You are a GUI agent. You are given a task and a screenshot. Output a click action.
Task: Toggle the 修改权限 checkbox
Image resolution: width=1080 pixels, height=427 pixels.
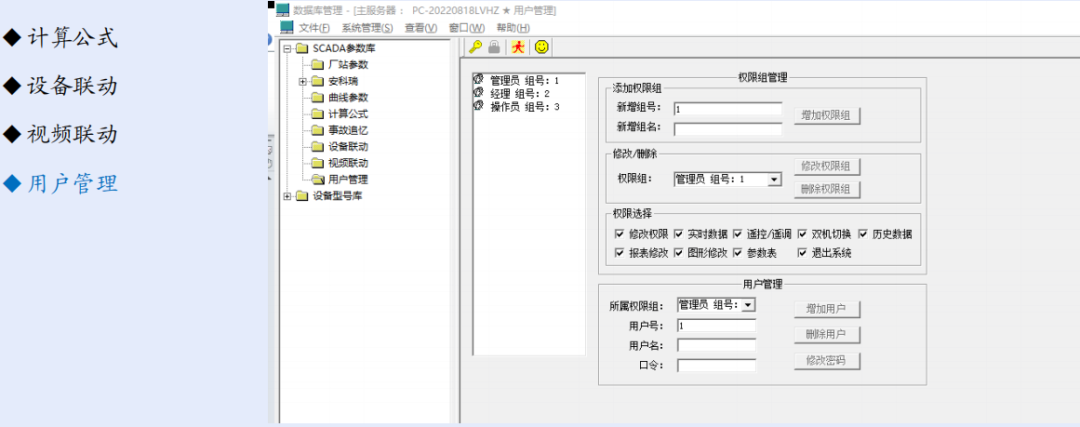(619, 234)
